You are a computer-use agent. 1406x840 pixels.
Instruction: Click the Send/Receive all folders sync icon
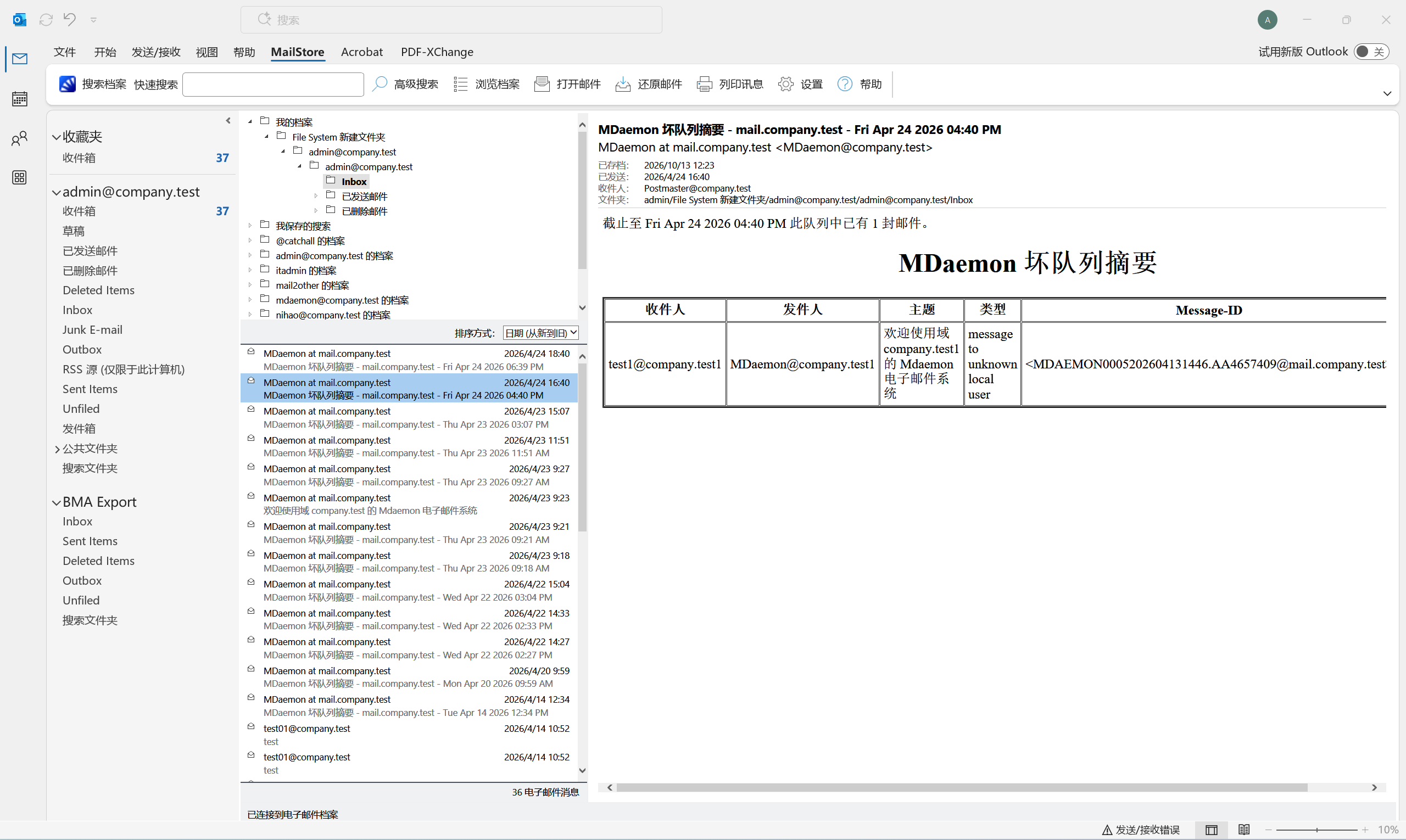pos(46,20)
